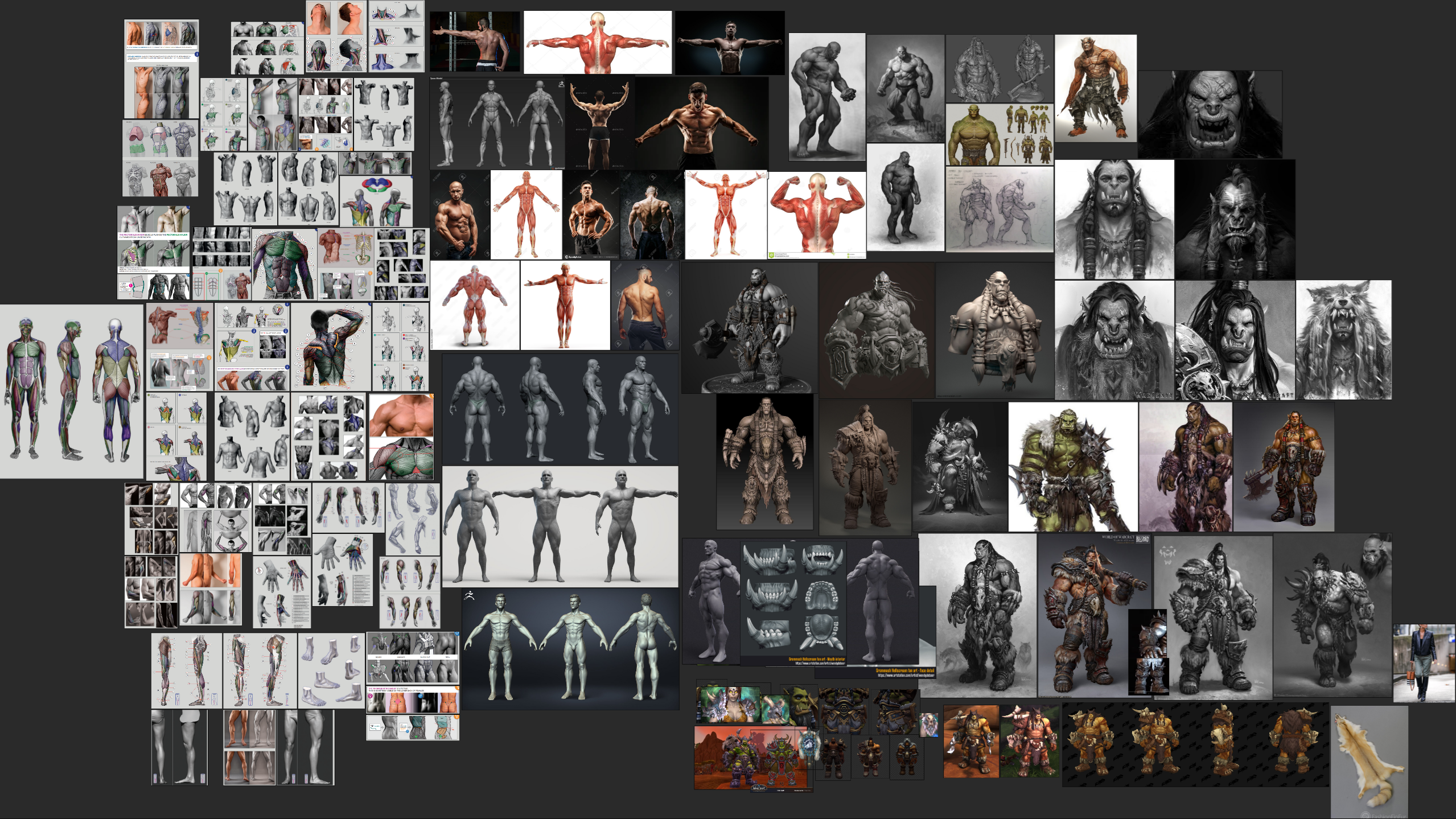The width and height of the screenshot is (1456, 819).
Task: Click the woman street fashion photo
Action: (1424, 663)
